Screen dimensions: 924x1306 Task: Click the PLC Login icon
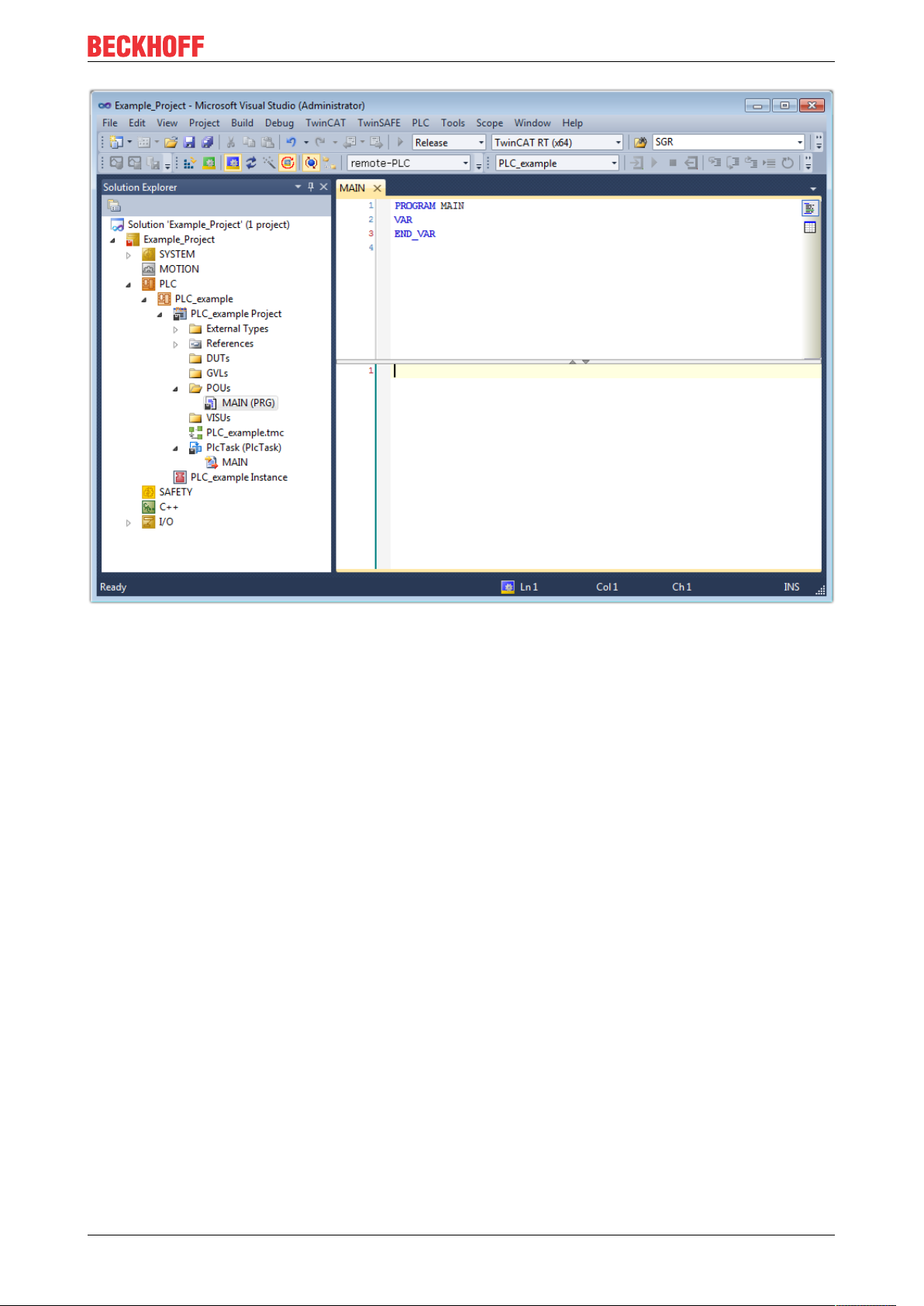636,163
